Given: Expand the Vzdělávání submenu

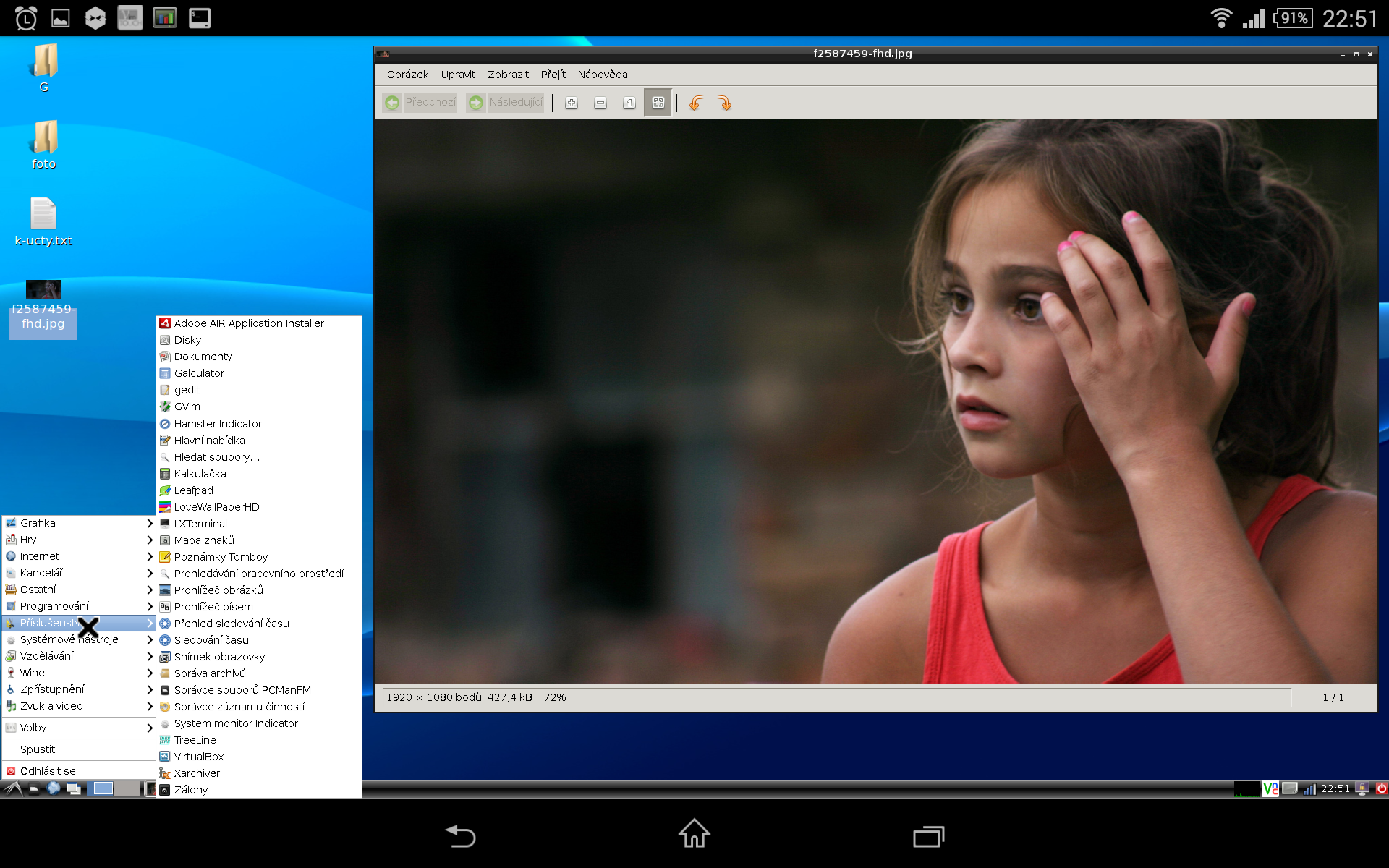Looking at the screenshot, I should coord(79,656).
